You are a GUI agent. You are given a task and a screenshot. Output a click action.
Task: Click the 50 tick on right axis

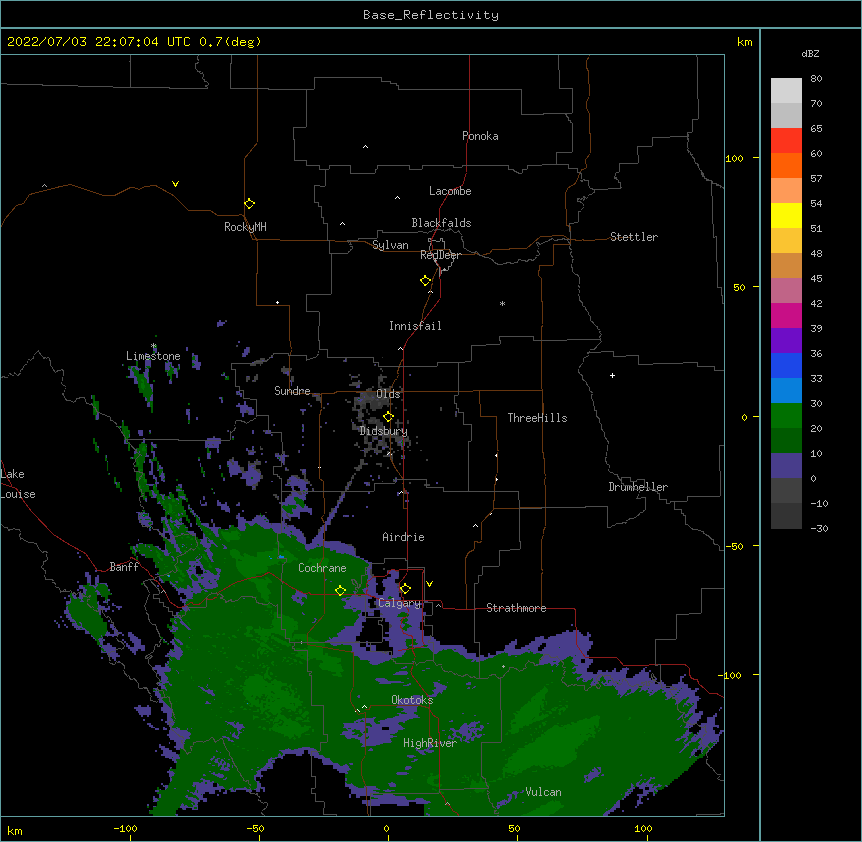coord(739,287)
